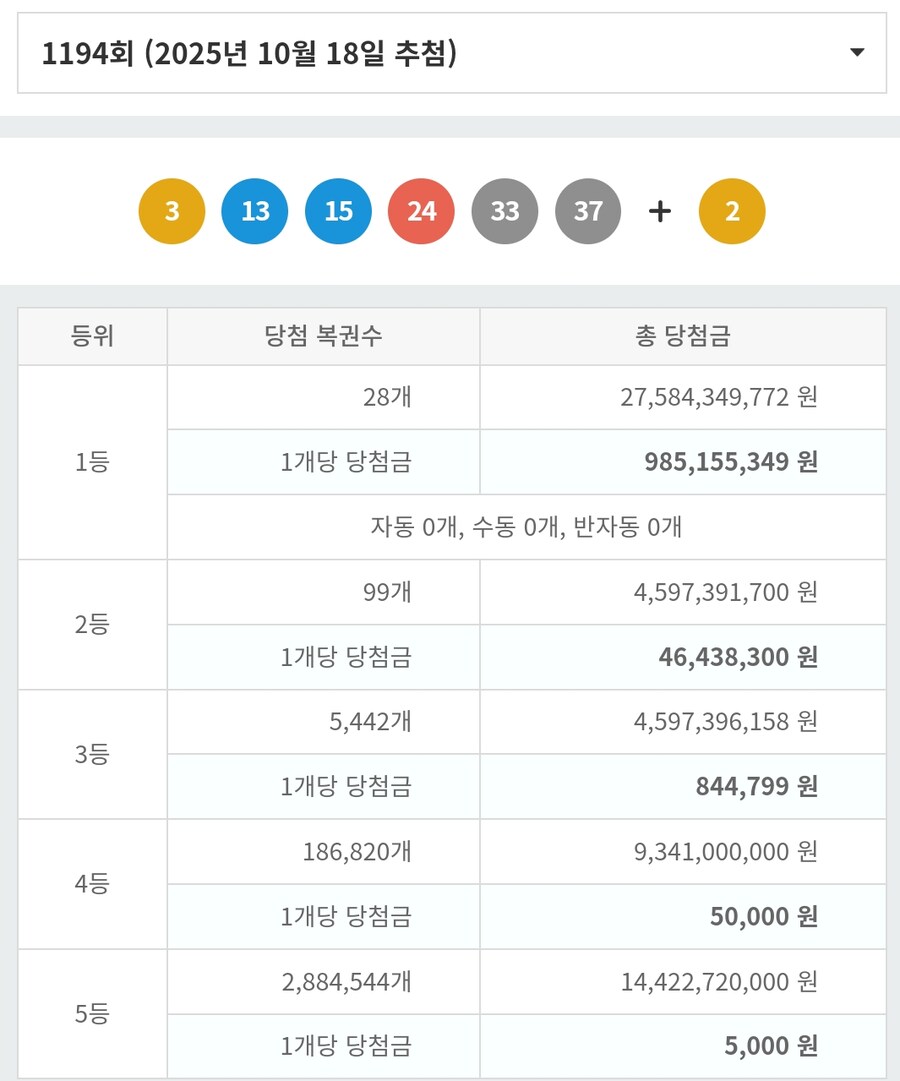Click the 5등 per-ticket prize 5,000 원

[x=771, y=1046]
